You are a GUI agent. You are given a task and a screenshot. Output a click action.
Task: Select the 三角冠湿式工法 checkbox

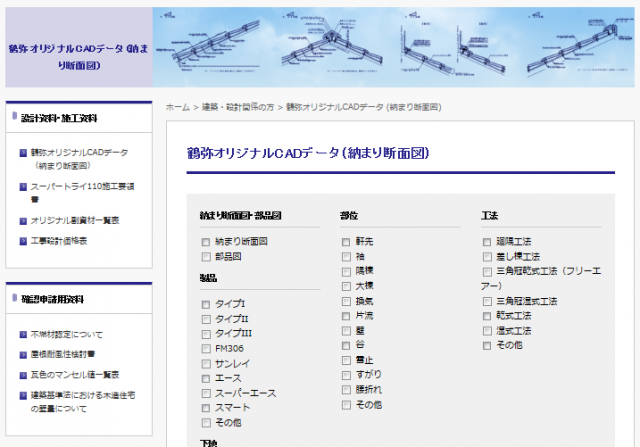tap(487, 301)
